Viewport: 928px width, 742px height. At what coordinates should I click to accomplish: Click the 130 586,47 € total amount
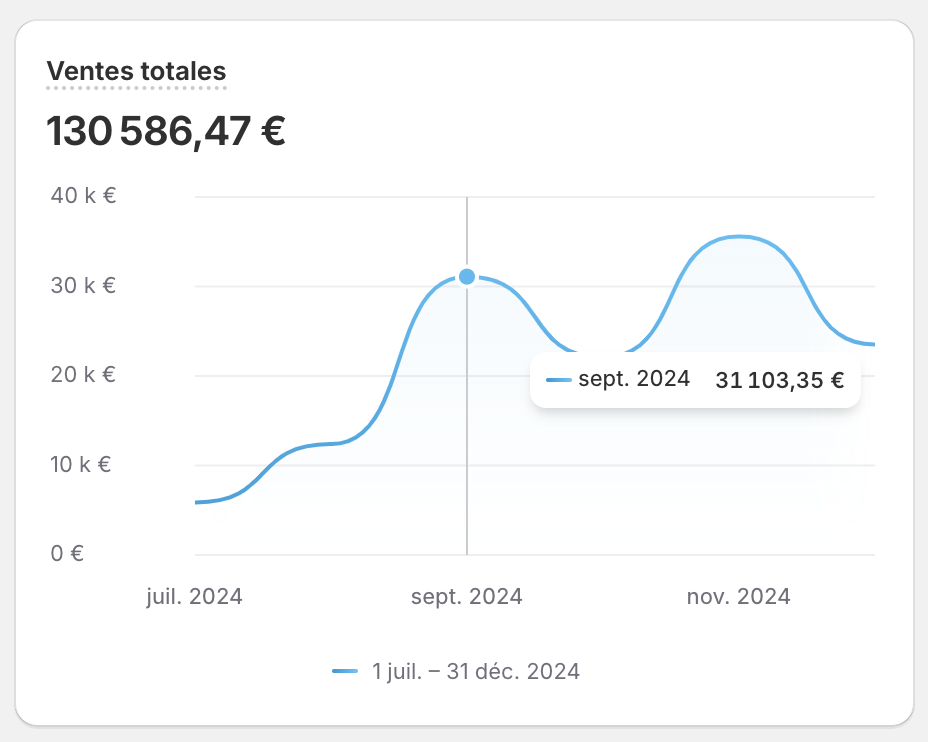tap(166, 131)
